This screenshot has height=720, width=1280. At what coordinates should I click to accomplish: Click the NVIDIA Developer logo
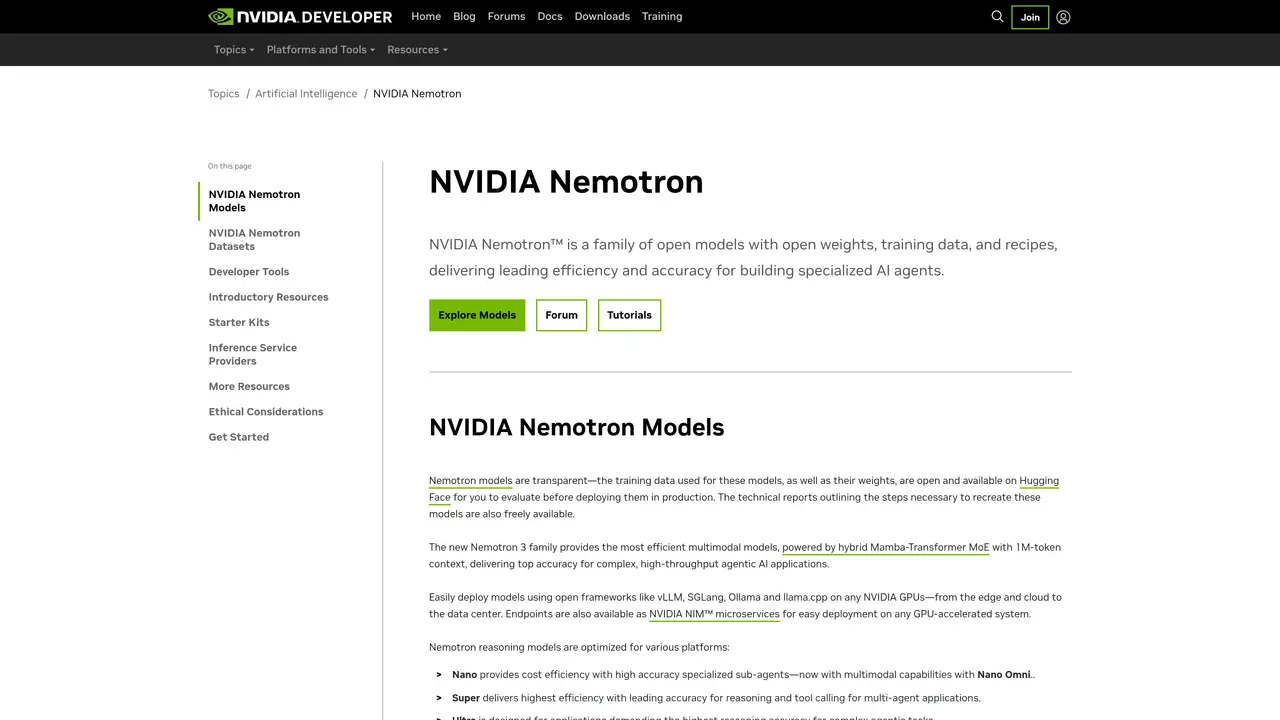(x=300, y=16)
